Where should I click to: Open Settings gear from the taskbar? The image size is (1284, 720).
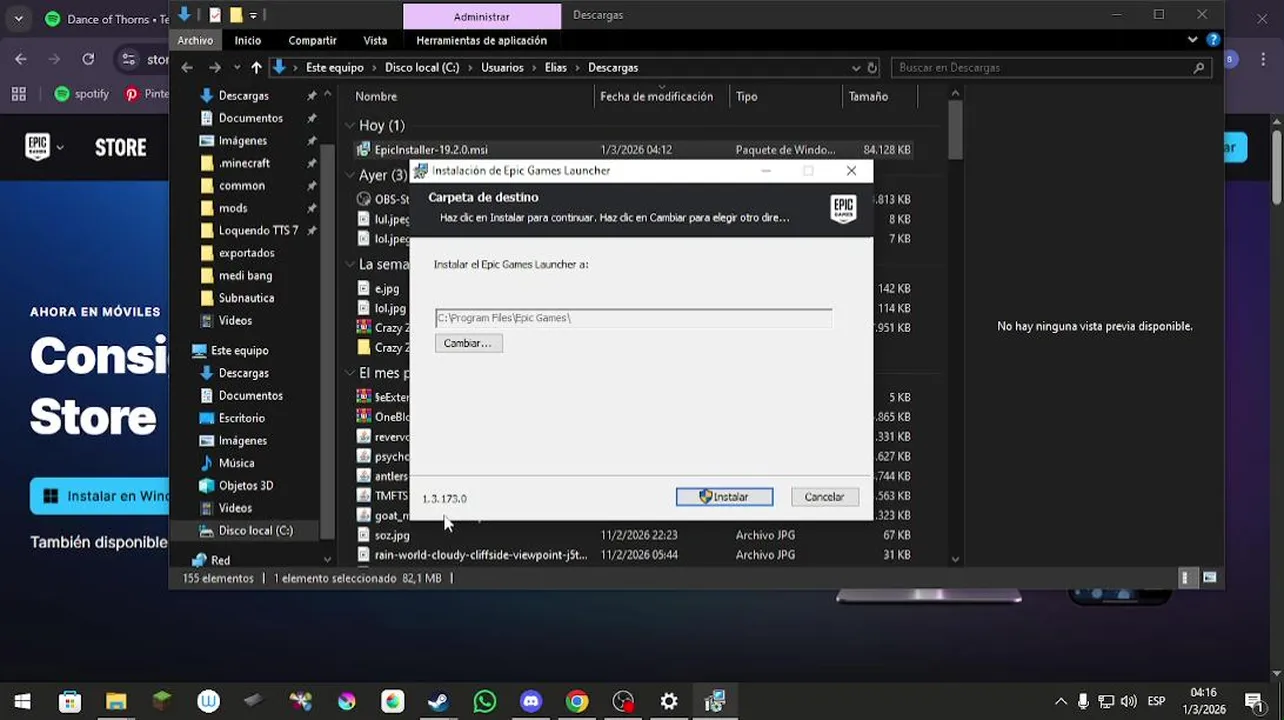669,701
